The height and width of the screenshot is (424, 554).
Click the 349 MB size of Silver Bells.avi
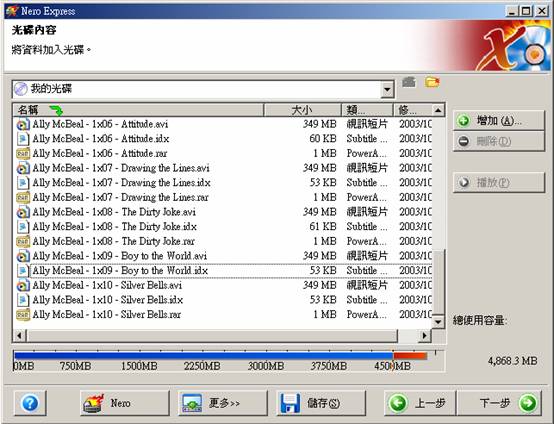[x=319, y=285]
